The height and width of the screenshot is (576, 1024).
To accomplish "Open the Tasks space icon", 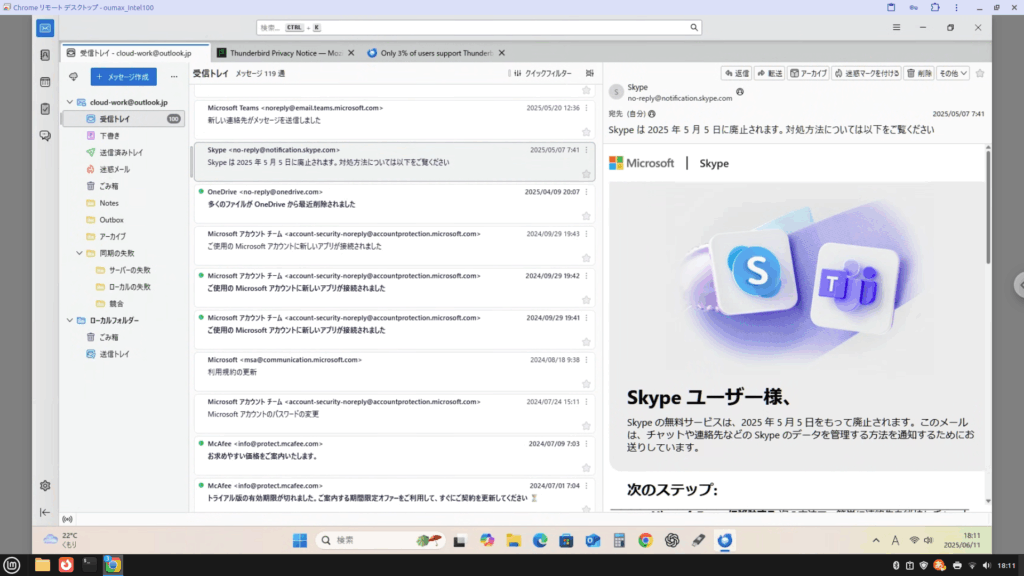I will point(45,109).
